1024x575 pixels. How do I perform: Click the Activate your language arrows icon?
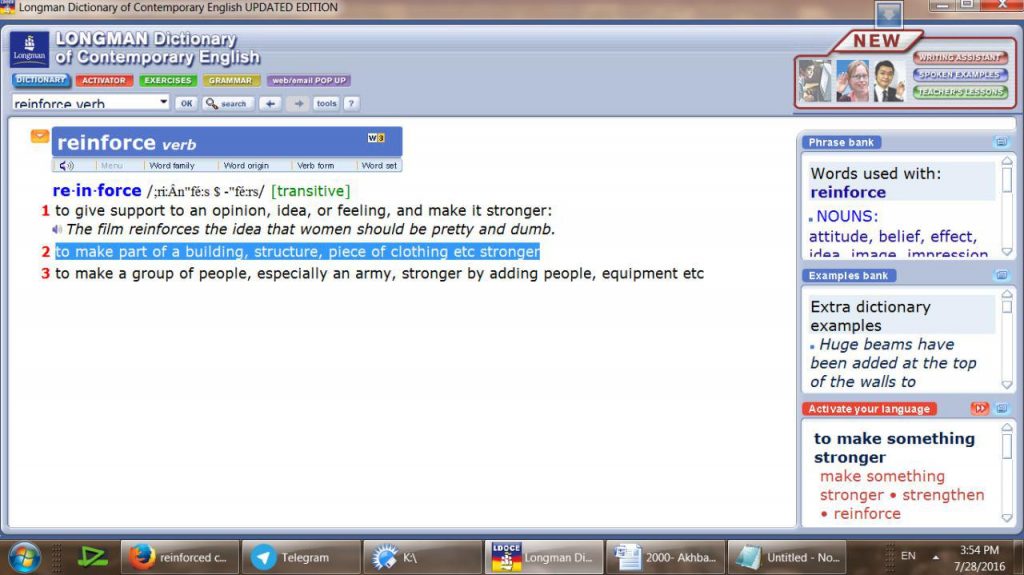coord(979,408)
